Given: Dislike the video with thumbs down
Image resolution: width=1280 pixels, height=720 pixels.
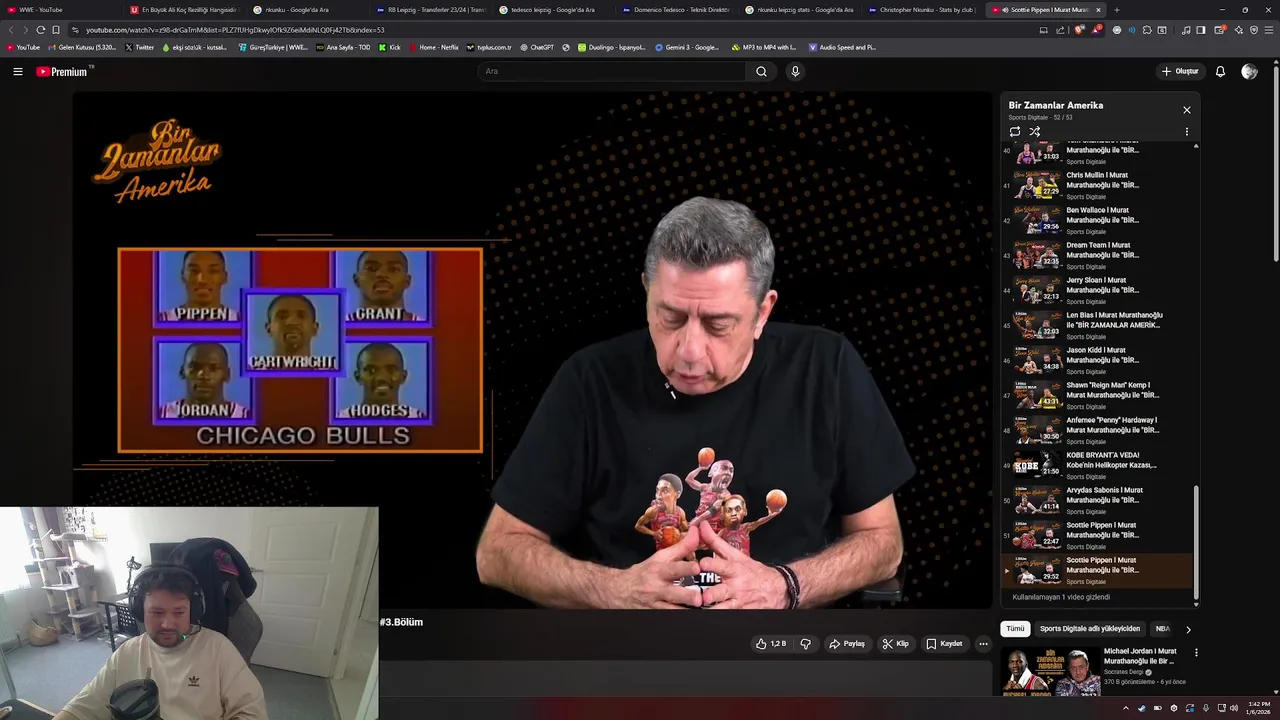Looking at the screenshot, I should (x=805, y=644).
